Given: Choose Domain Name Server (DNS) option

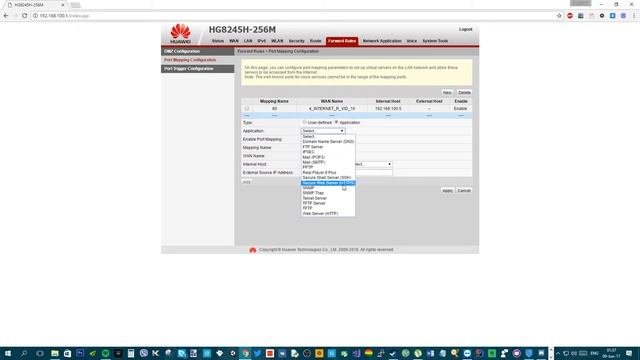Looking at the screenshot, I should (x=328, y=142).
